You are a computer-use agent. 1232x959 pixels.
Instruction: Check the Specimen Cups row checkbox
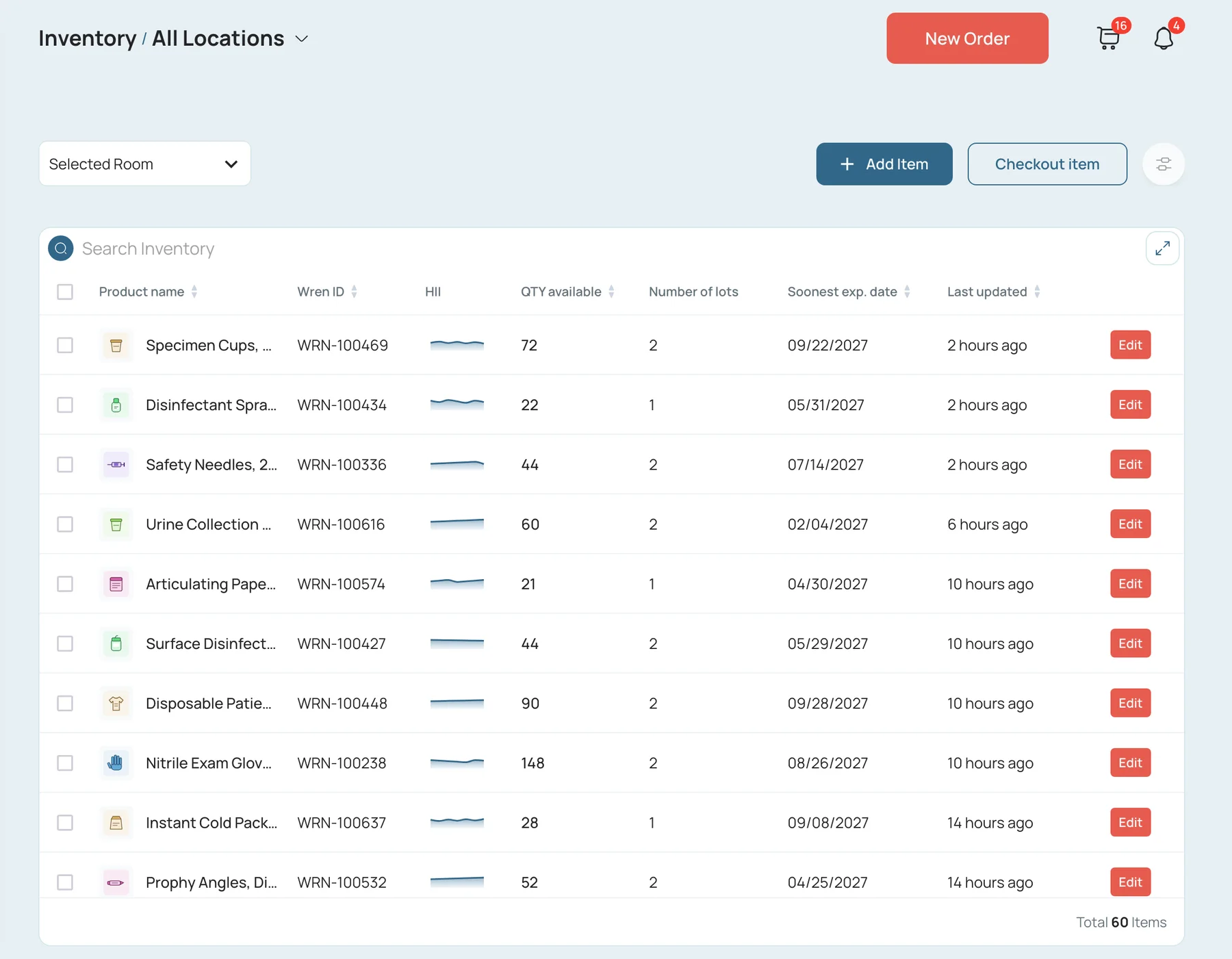[65, 345]
